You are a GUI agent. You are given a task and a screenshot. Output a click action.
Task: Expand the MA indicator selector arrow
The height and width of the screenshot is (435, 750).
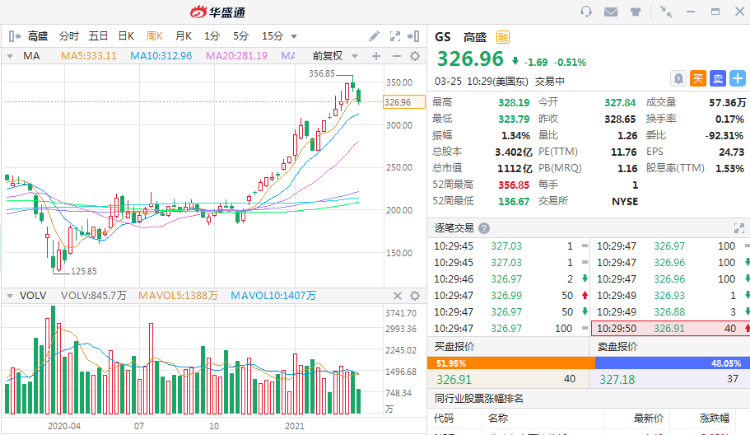(x=10, y=56)
